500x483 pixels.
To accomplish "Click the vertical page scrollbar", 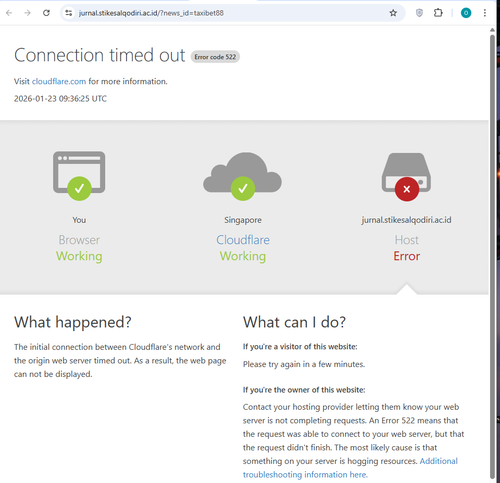I will tap(492, 257).
